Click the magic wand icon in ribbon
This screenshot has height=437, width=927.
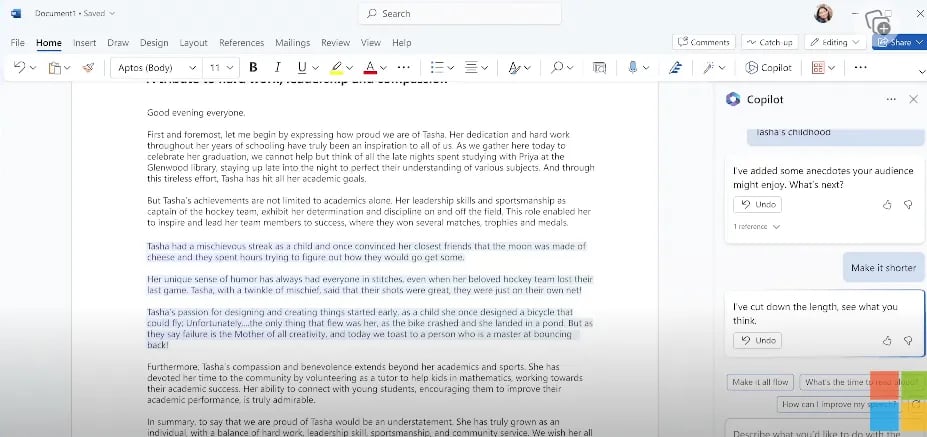tap(708, 67)
